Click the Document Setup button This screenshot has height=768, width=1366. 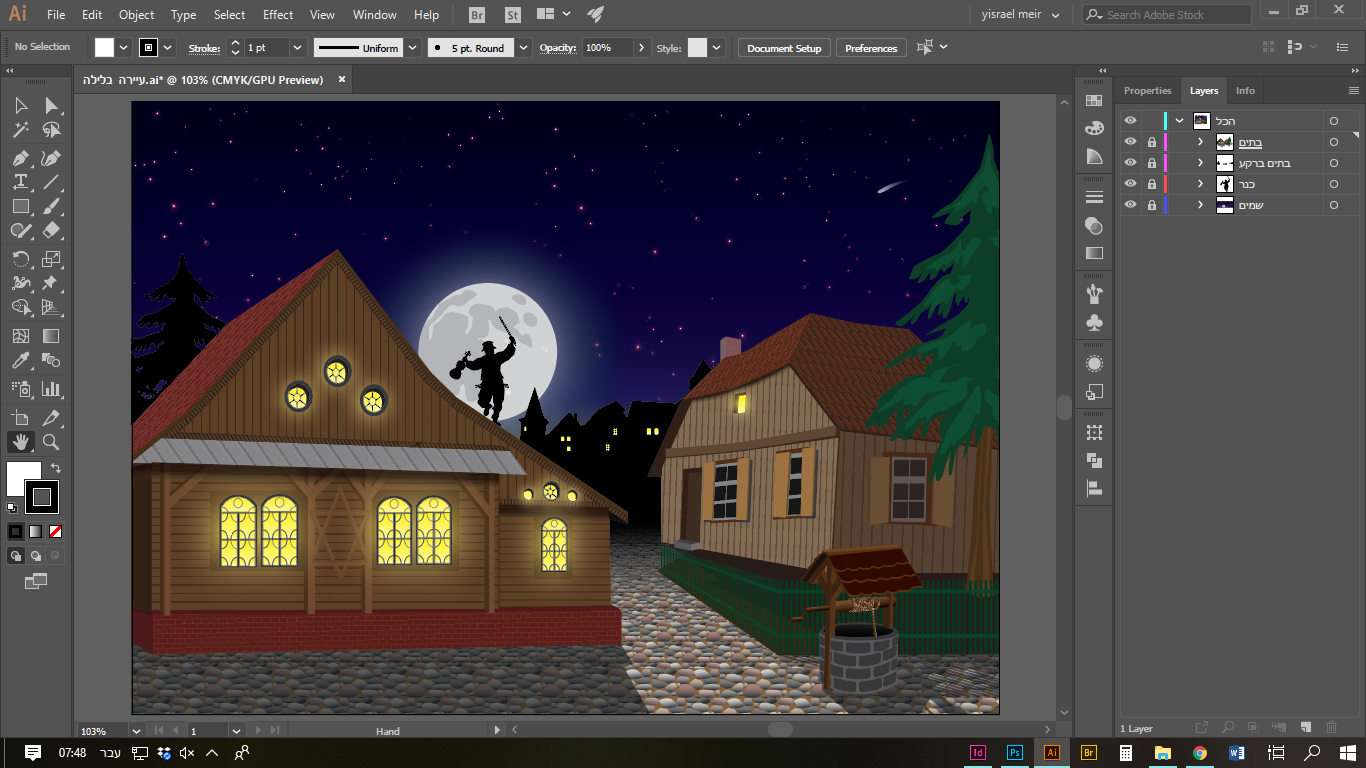784,48
